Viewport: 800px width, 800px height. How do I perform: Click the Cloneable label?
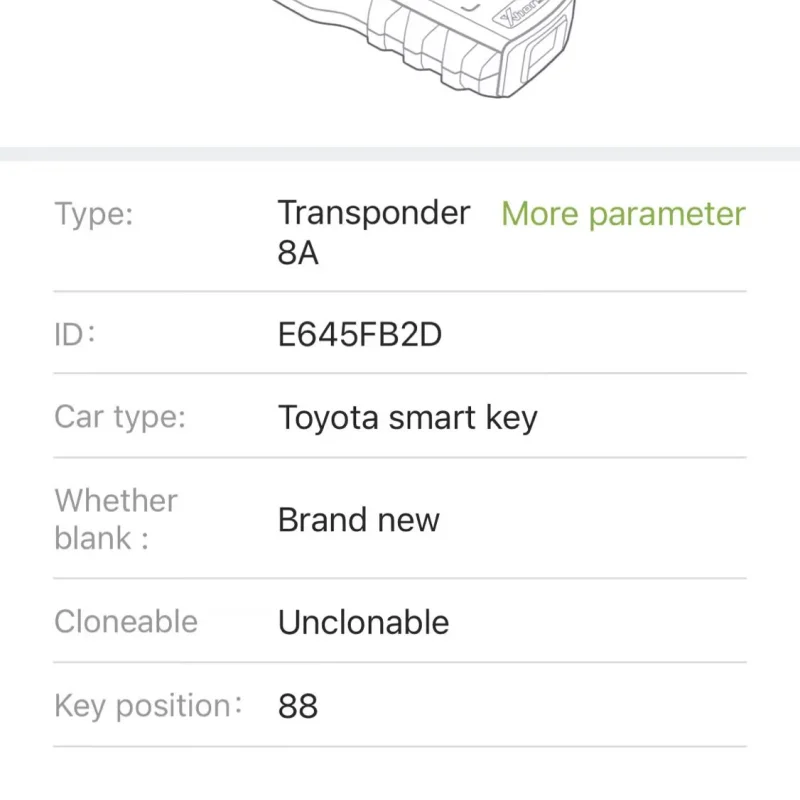pyautogui.click(x=126, y=622)
